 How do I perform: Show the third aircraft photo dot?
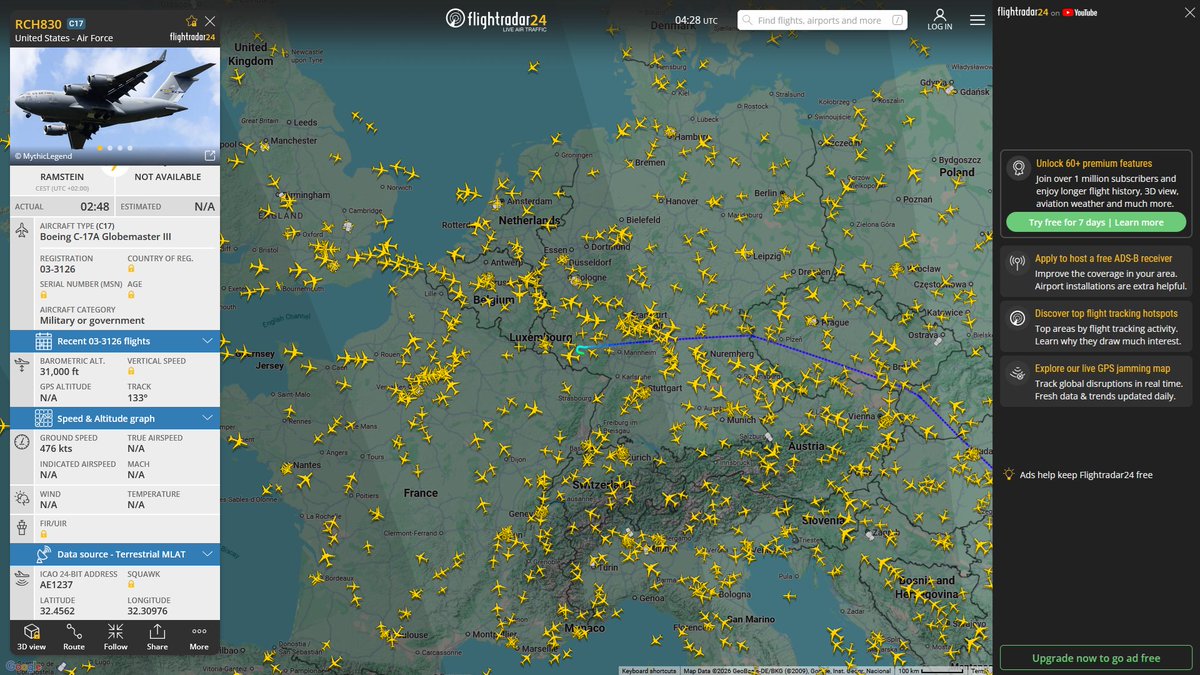(119, 148)
